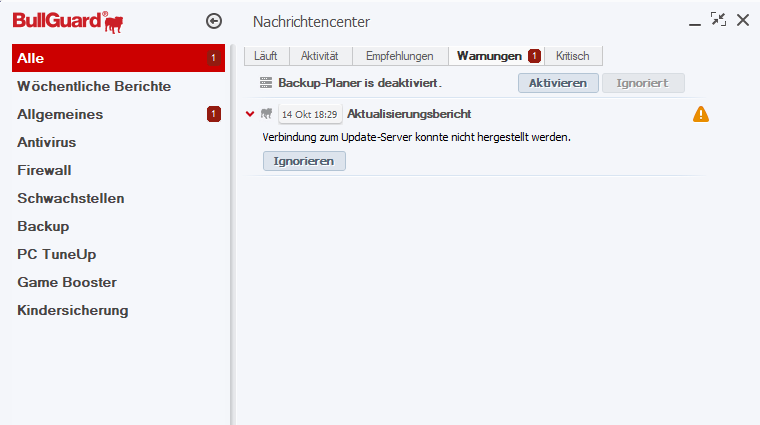
Task: Click the red badge on Alle
Action: point(213,58)
